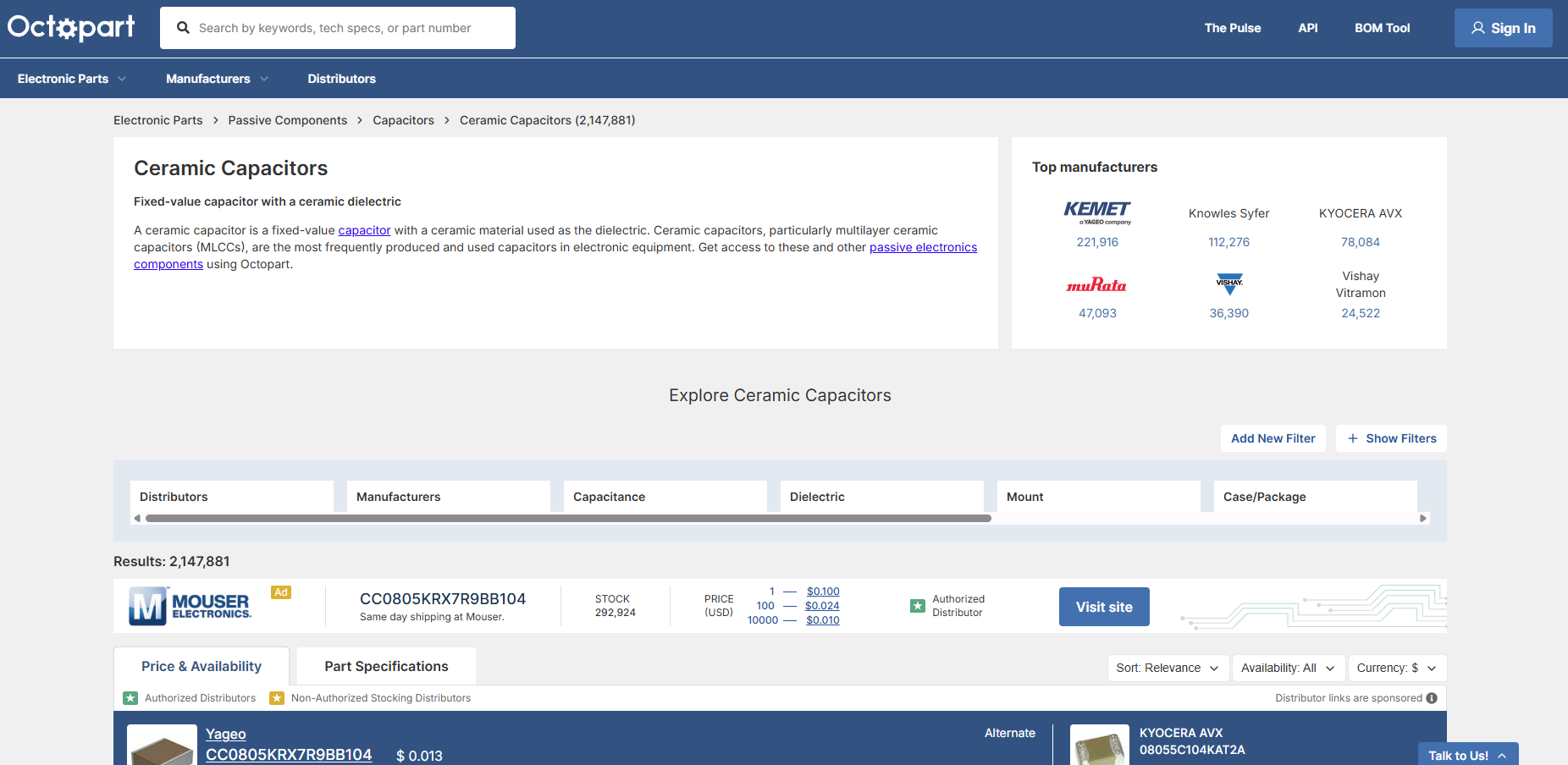This screenshot has width=1568, height=765.
Task: Open the Murata manufacturer logo
Action: (1096, 285)
